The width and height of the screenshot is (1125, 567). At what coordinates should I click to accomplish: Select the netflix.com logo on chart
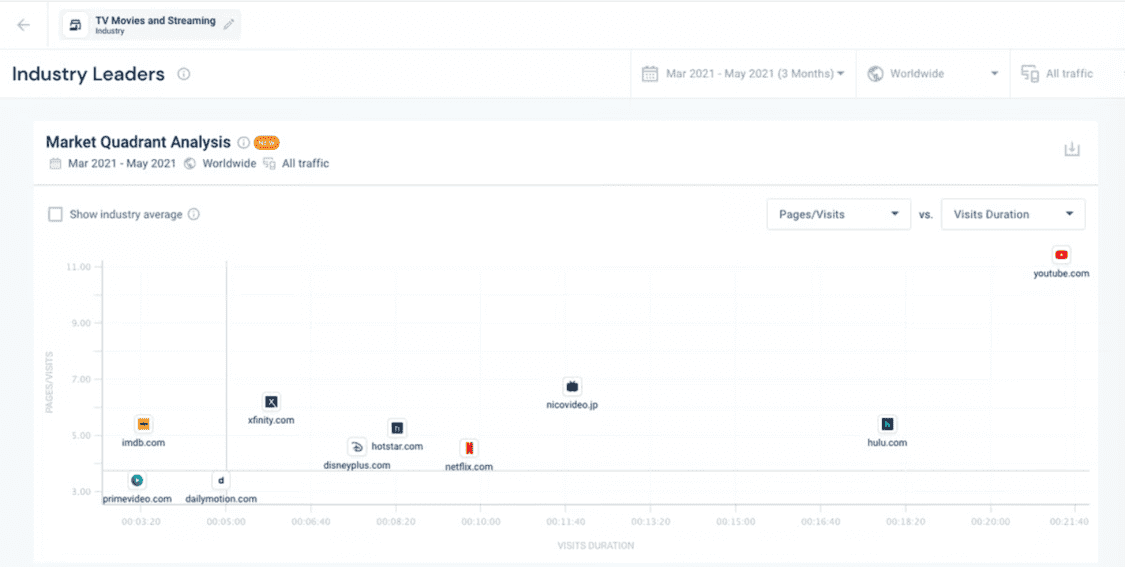(469, 449)
